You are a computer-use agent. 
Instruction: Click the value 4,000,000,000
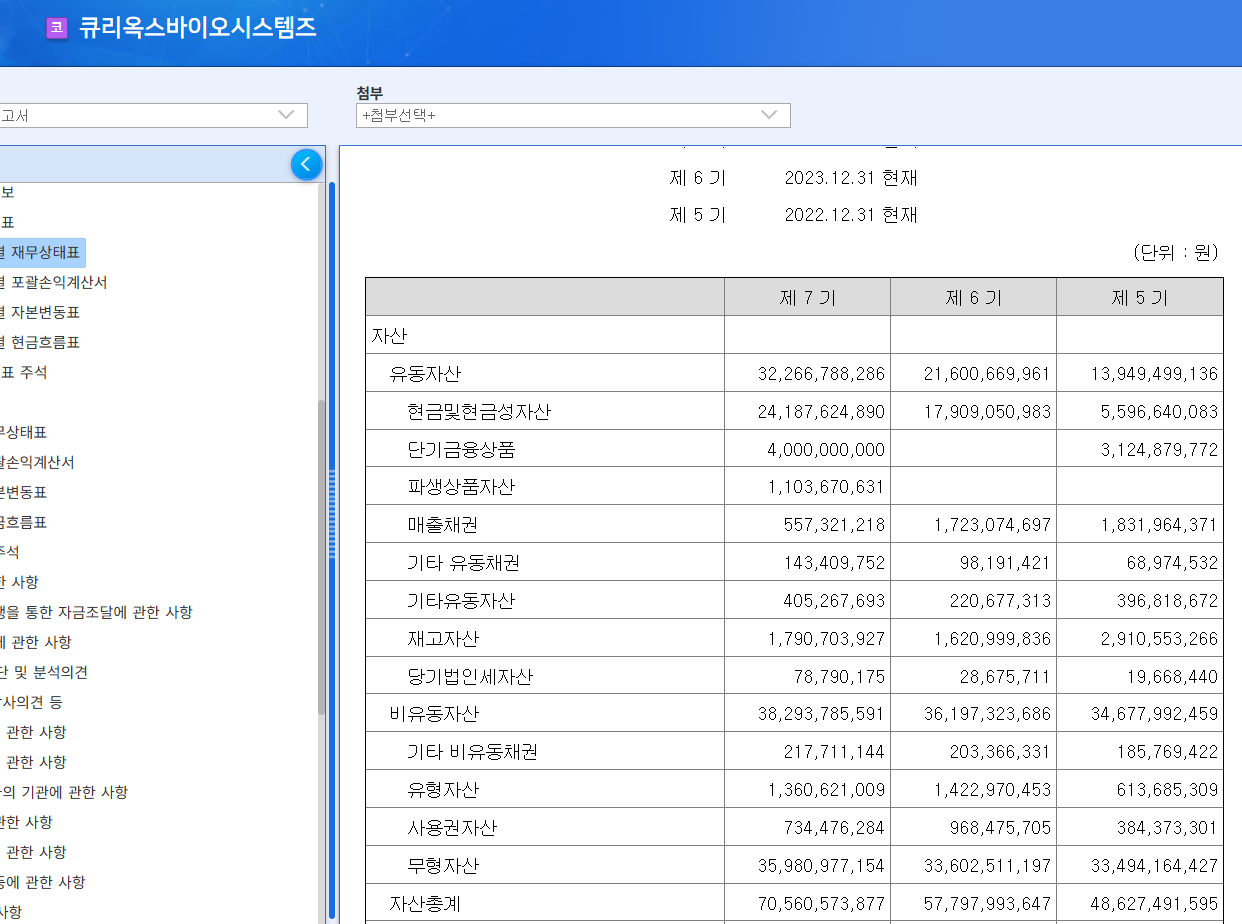tap(826, 450)
